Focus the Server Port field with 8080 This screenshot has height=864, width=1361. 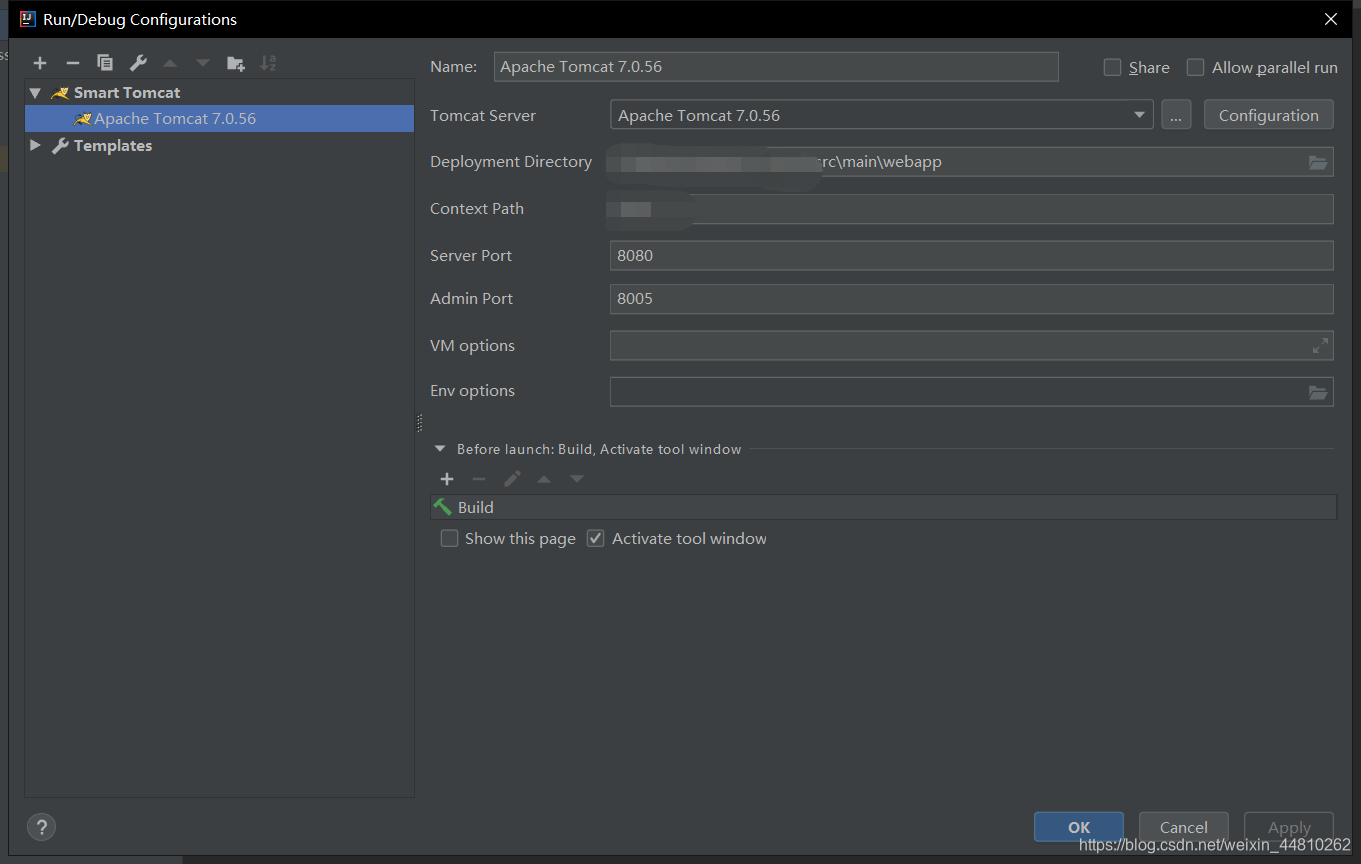click(x=971, y=255)
